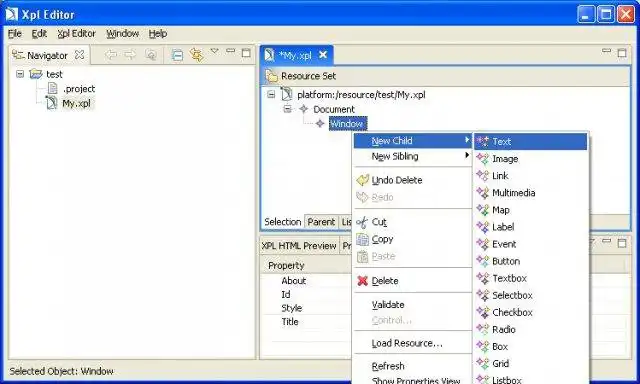This screenshot has width=640, height=384.
Task: Choose Validate from context menu
Action: pos(412,304)
